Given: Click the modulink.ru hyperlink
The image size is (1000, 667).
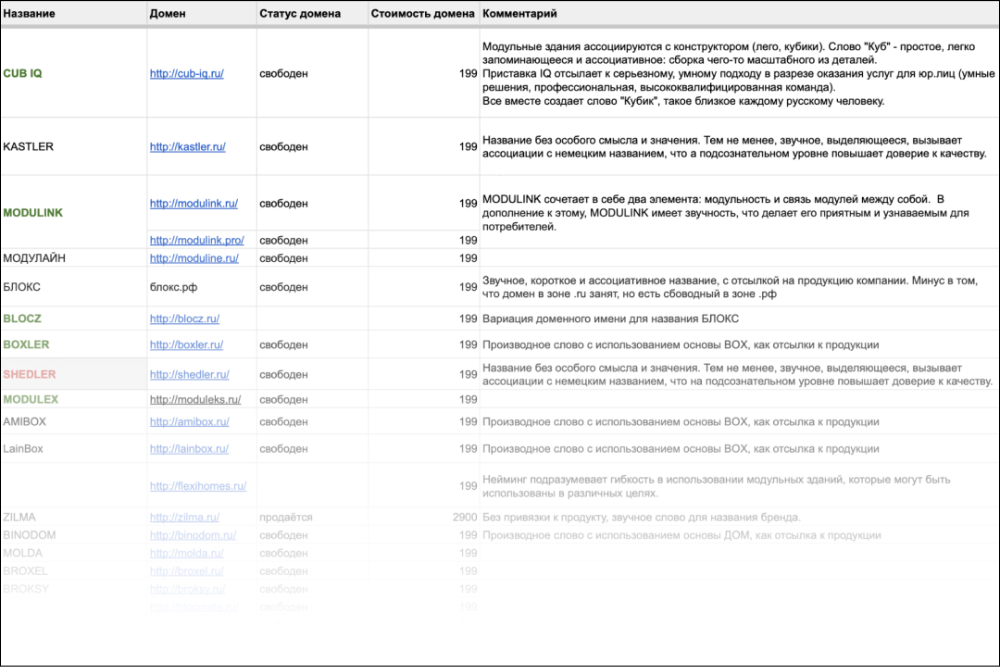Looking at the screenshot, I should click(x=193, y=204).
